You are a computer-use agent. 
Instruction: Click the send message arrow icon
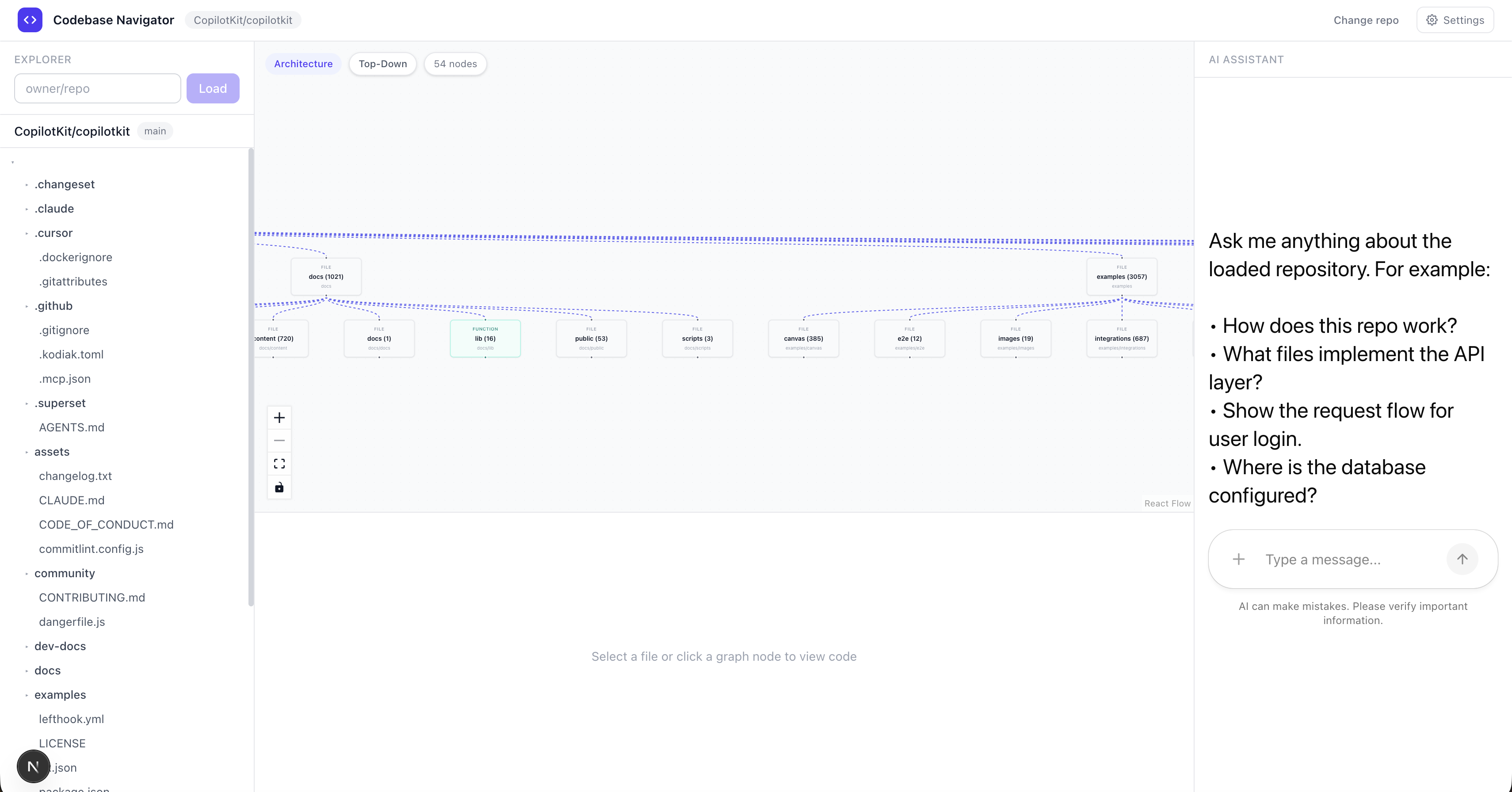(x=1462, y=559)
